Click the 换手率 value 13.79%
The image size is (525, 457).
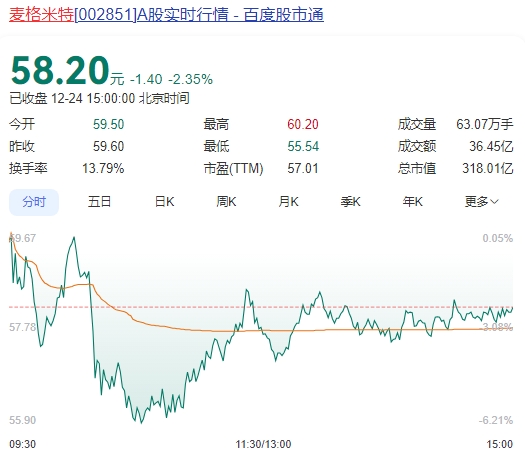(x=103, y=168)
